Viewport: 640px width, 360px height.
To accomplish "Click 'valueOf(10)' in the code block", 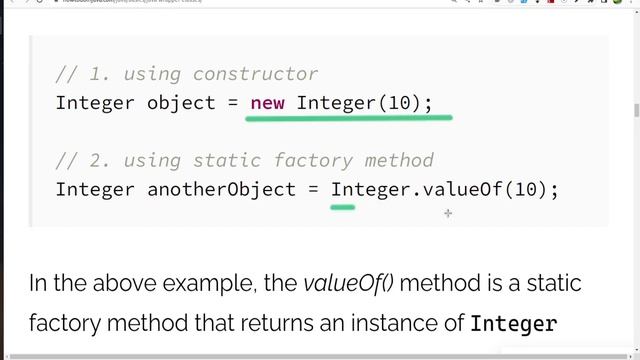I will [x=484, y=190].
